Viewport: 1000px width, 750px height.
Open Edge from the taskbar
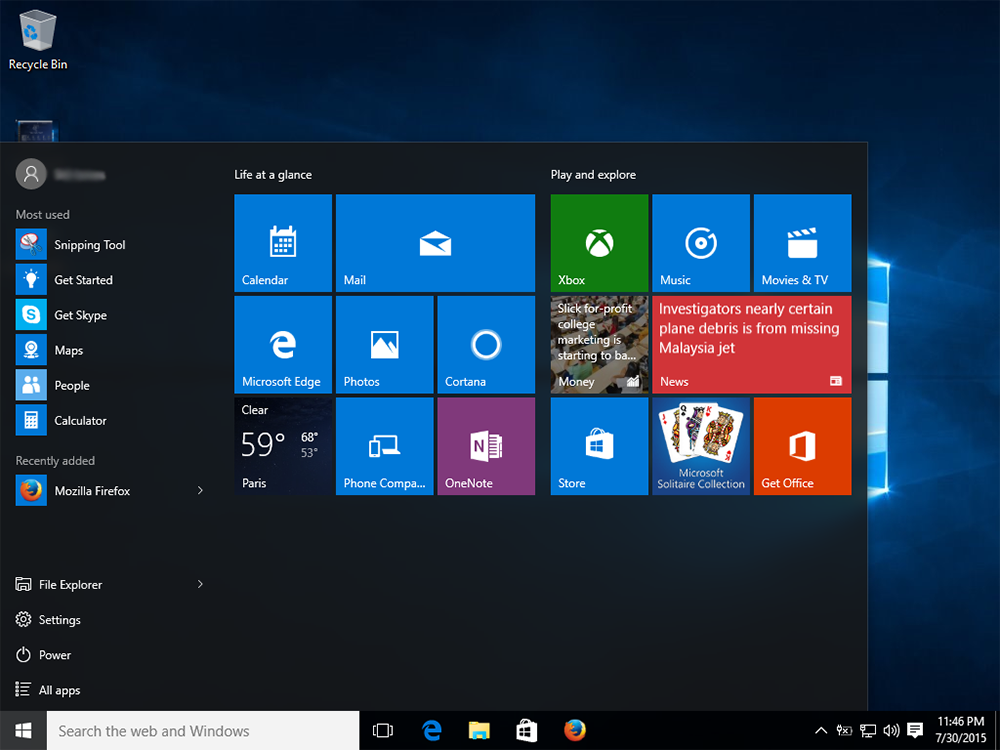coord(432,730)
